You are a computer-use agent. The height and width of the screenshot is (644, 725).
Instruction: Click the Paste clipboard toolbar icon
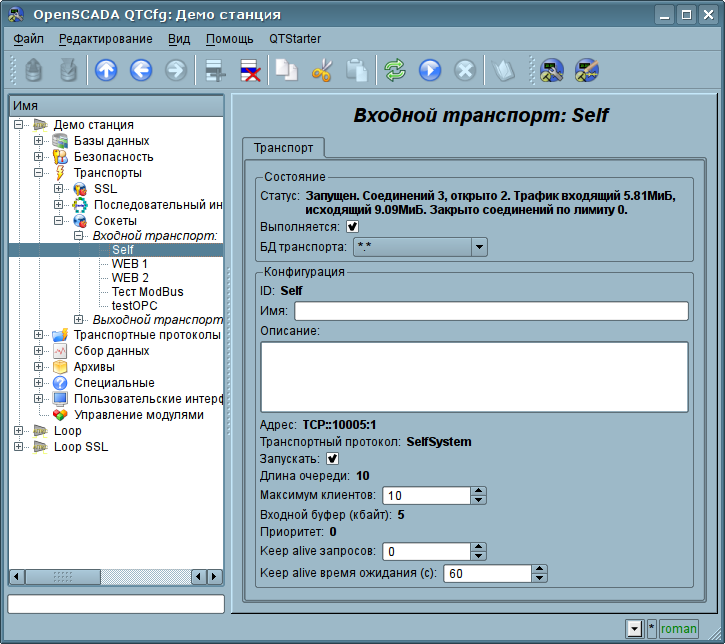click(356, 71)
